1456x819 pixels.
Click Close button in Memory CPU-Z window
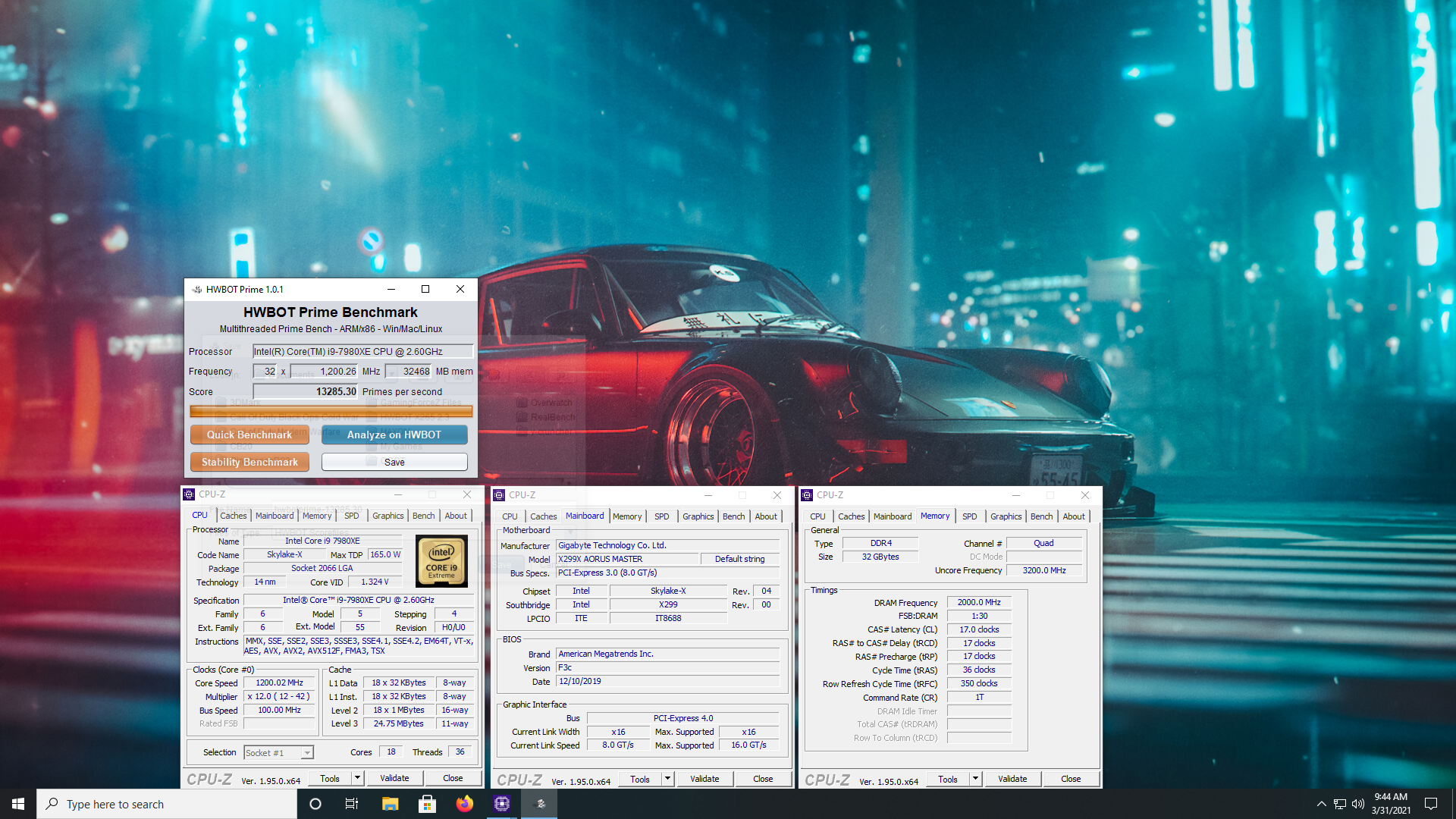[1071, 779]
